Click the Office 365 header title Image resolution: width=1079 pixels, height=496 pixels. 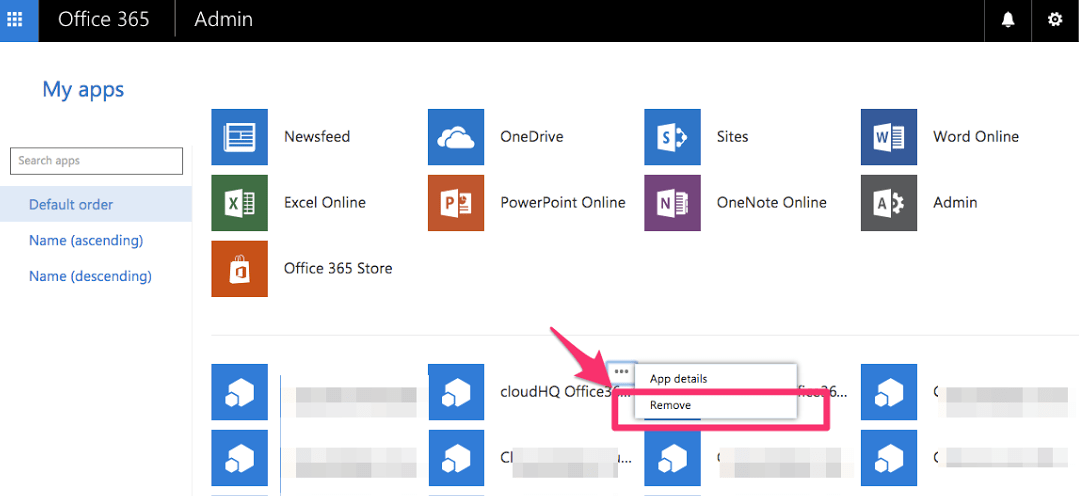103,19
